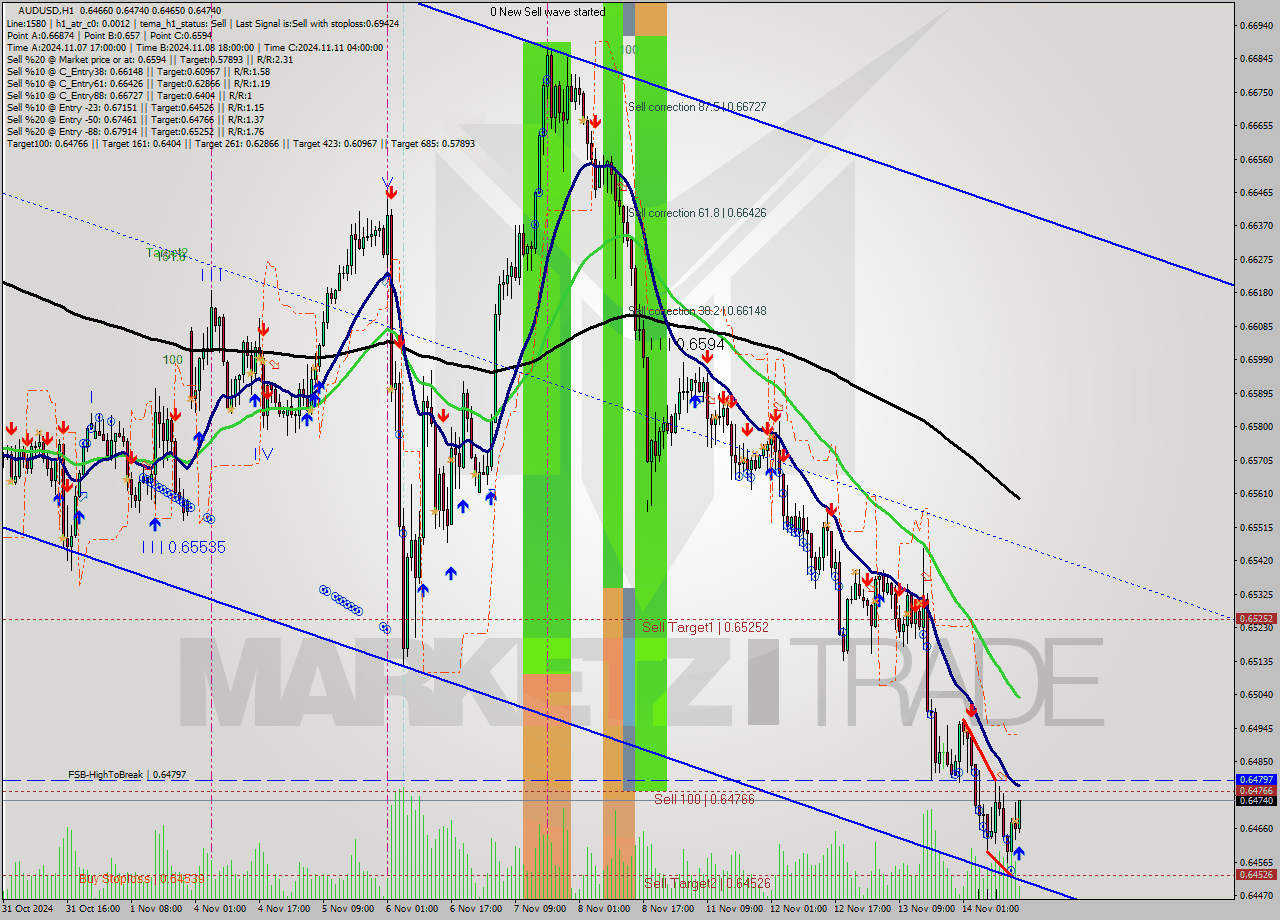This screenshot has width=1280, height=920.
Task: Click the 'Sell correction 38.2 | 0.66148' label
Action: [697, 311]
